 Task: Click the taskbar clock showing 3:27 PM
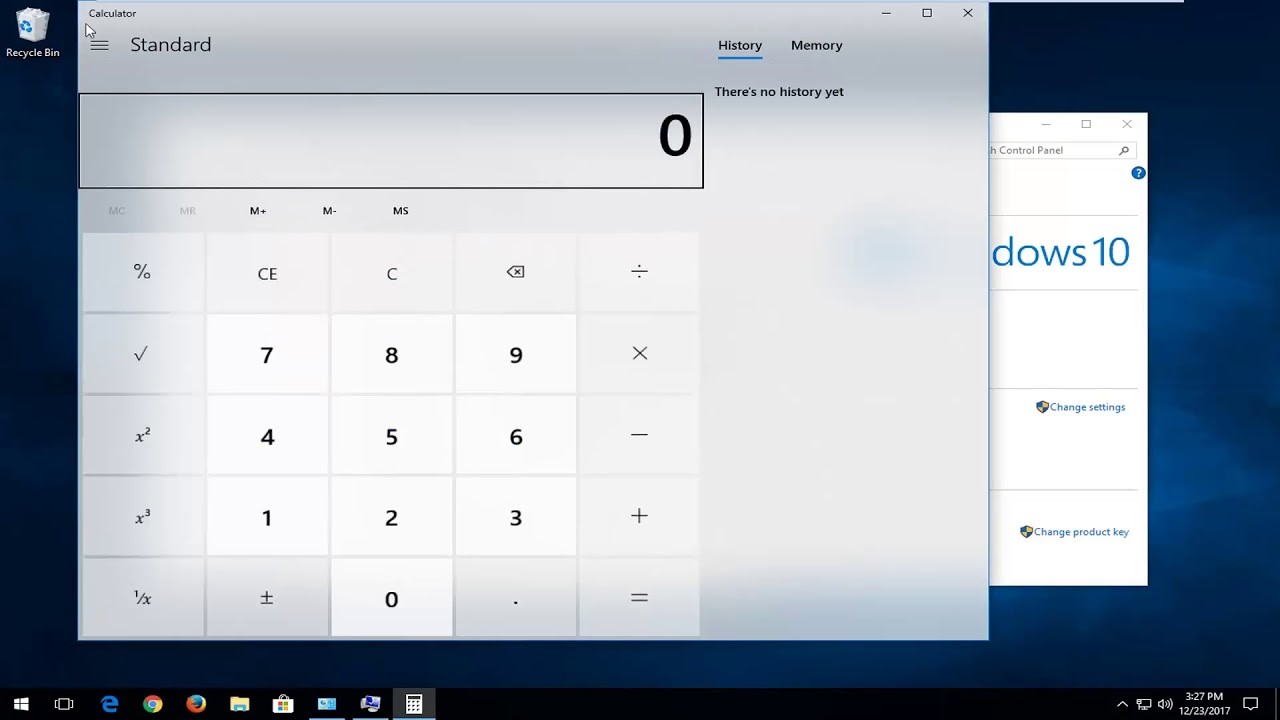(x=1204, y=704)
